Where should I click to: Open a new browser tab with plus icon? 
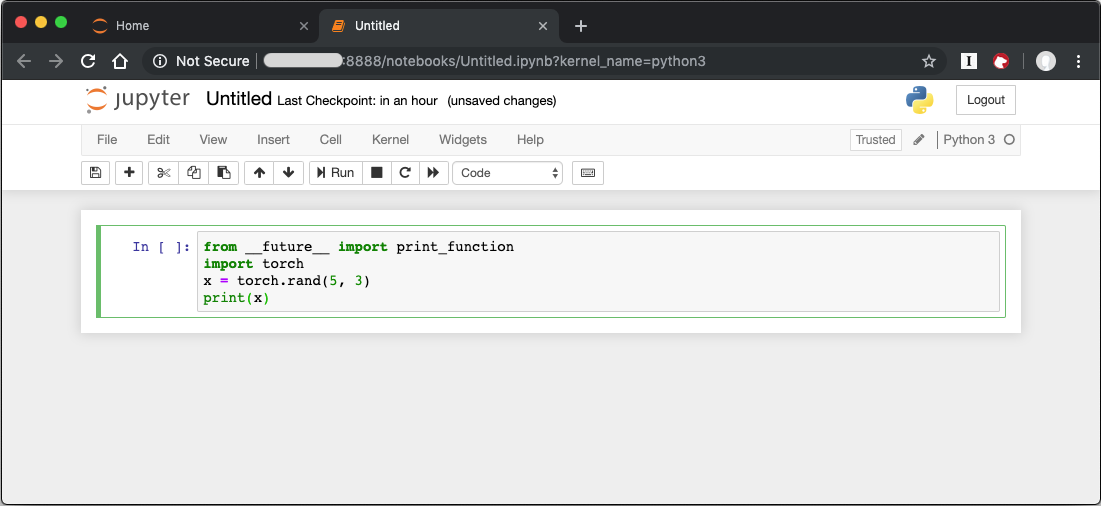click(x=581, y=26)
